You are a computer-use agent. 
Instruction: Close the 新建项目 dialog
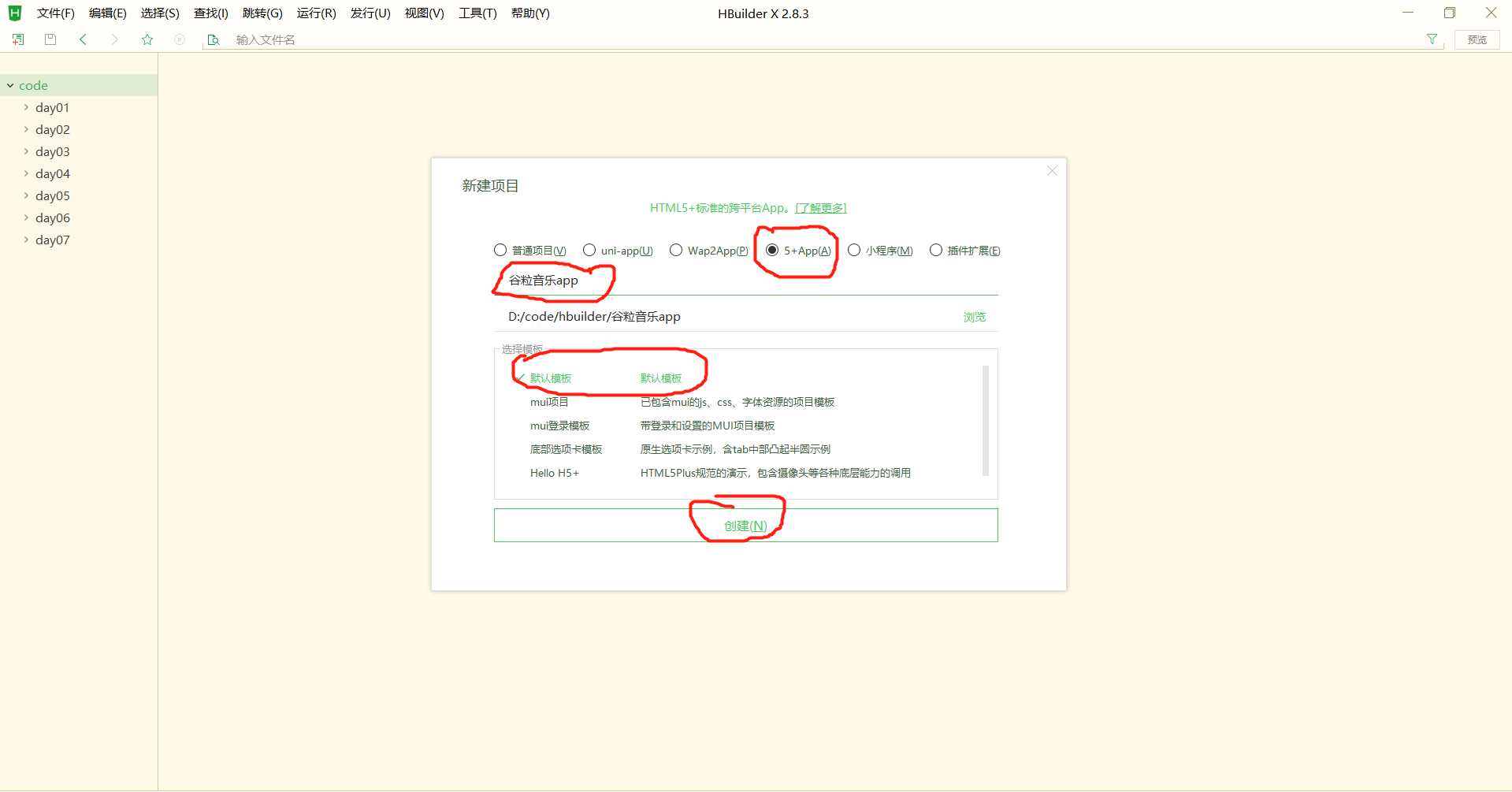tap(1052, 170)
